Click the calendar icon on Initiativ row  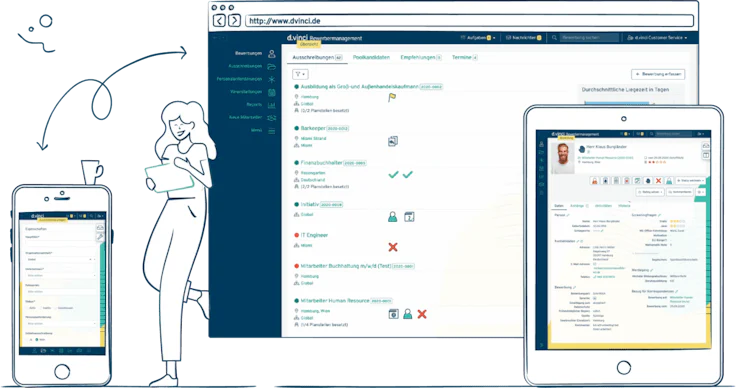click(x=409, y=217)
